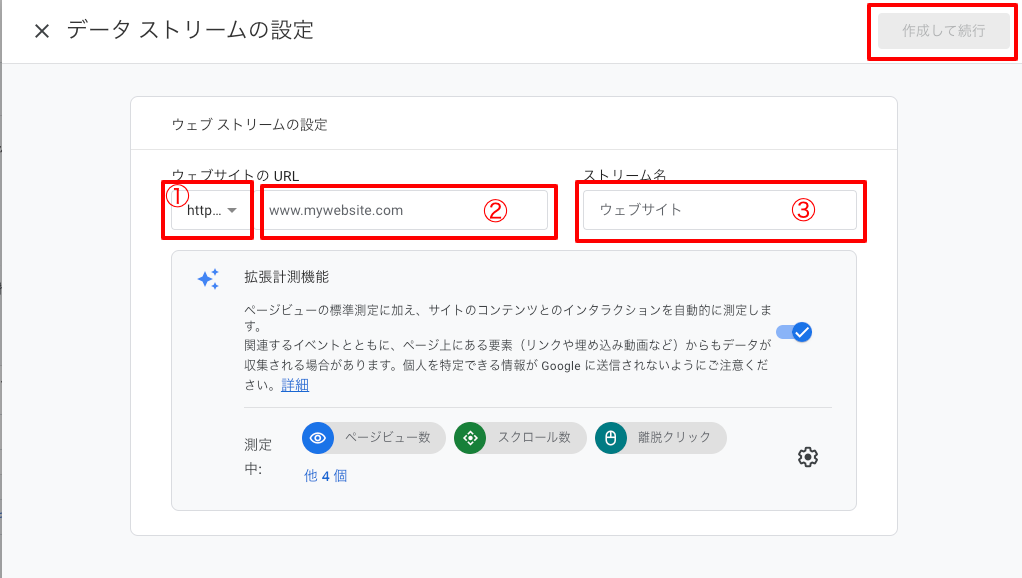
Task: Select the 離脱クリック chip
Action: click(661, 438)
